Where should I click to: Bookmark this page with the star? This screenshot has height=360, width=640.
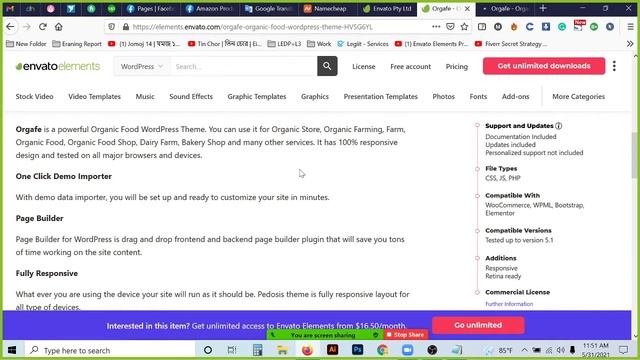pyautogui.click(x=464, y=27)
